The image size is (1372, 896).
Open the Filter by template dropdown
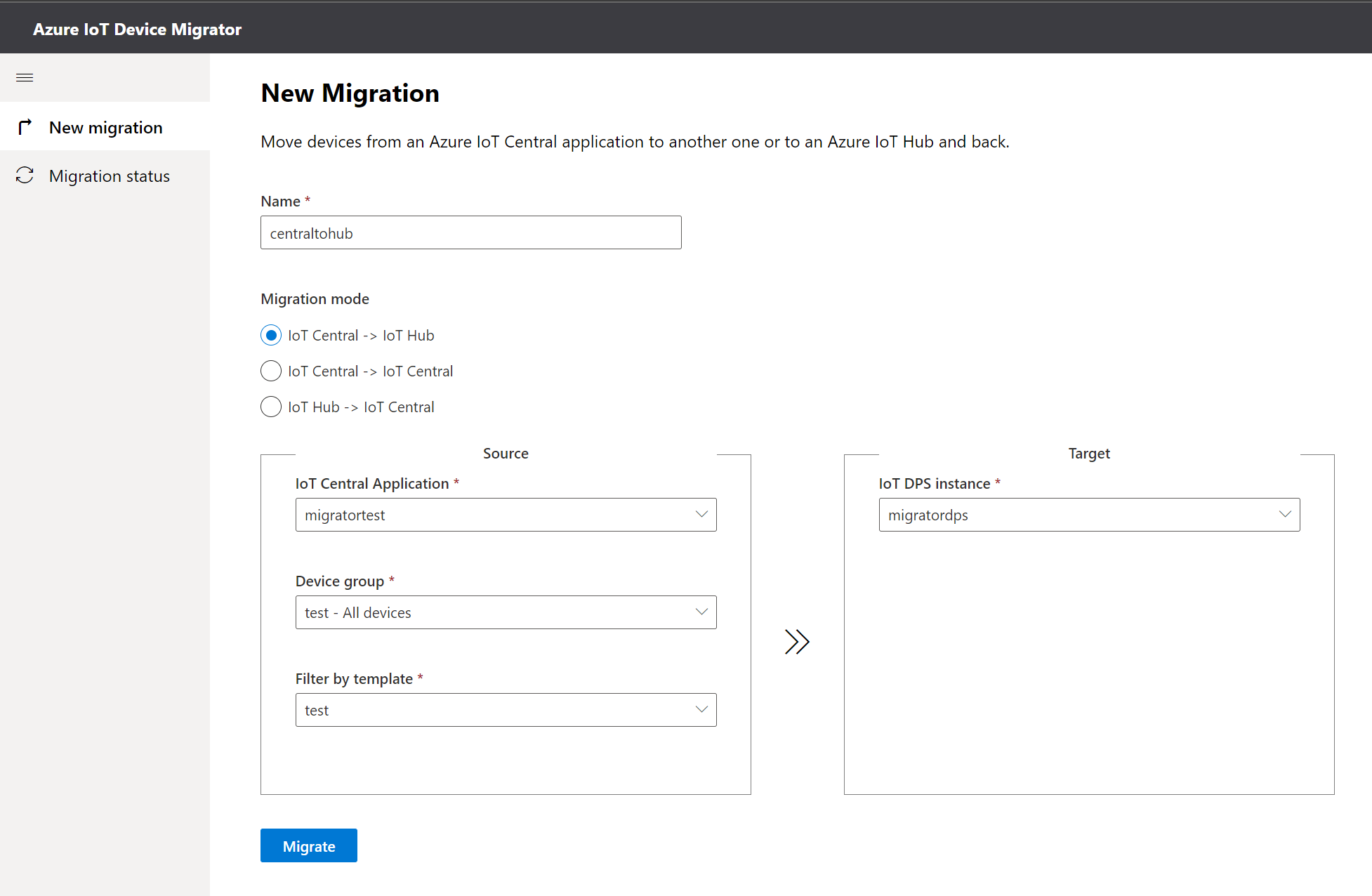[x=492, y=710]
